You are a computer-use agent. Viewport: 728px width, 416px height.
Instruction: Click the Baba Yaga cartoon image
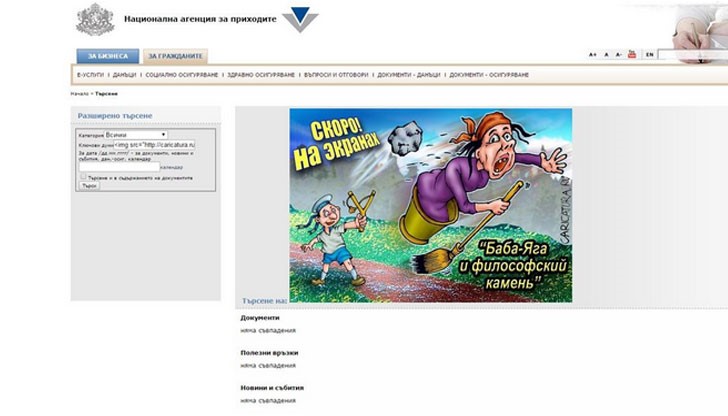[430, 205]
